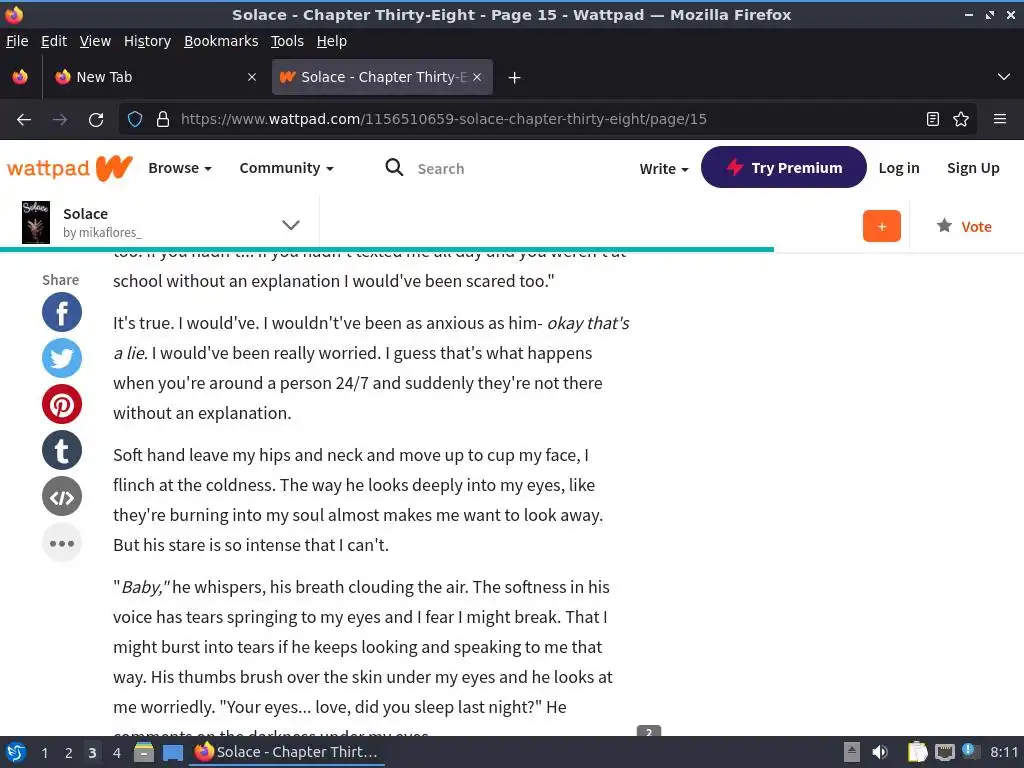This screenshot has width=1024, height=768.
Task: Open a new browser tab
Action: point(515,78)
